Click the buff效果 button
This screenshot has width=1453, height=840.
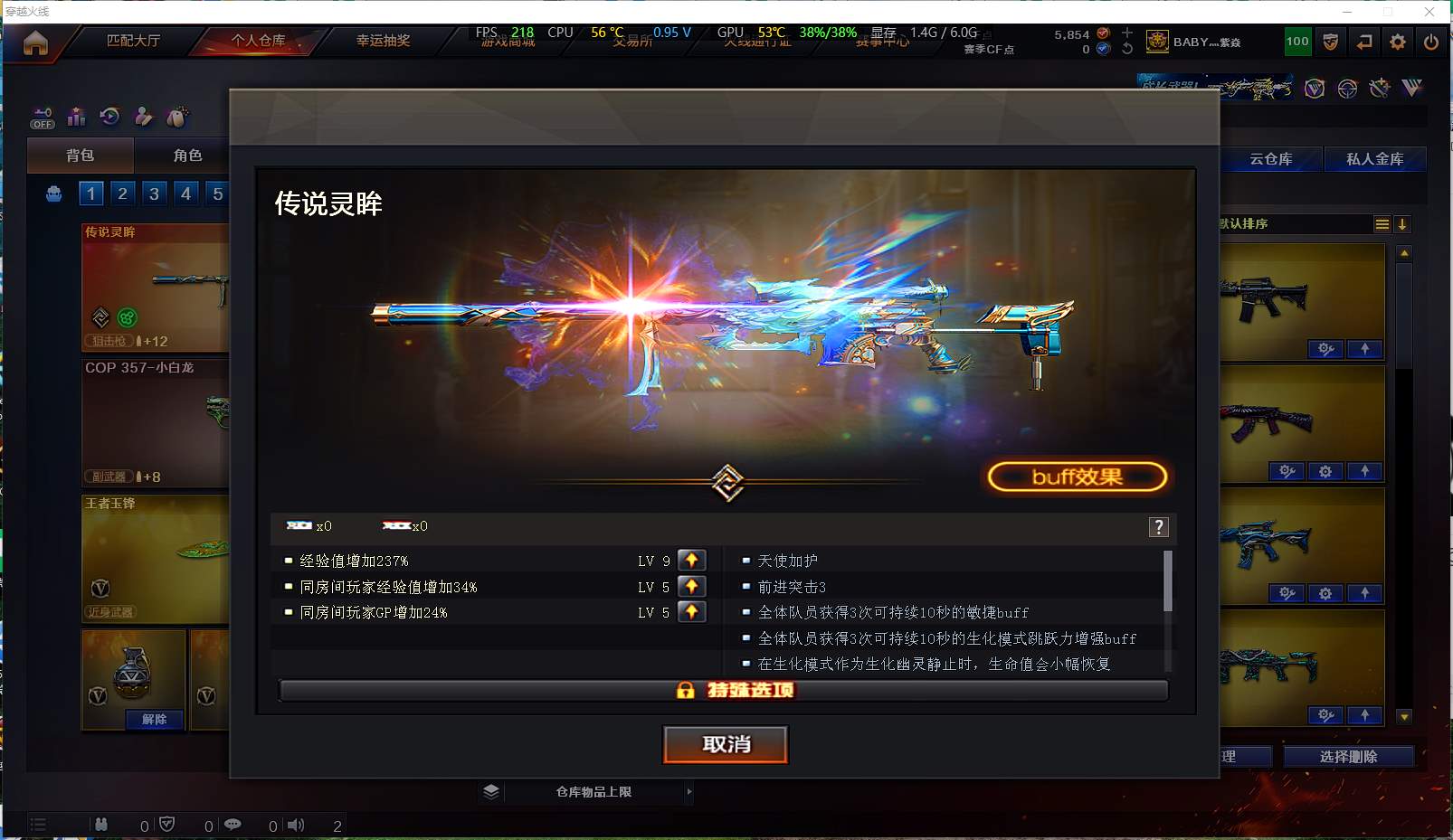[x=1078, y=477]
